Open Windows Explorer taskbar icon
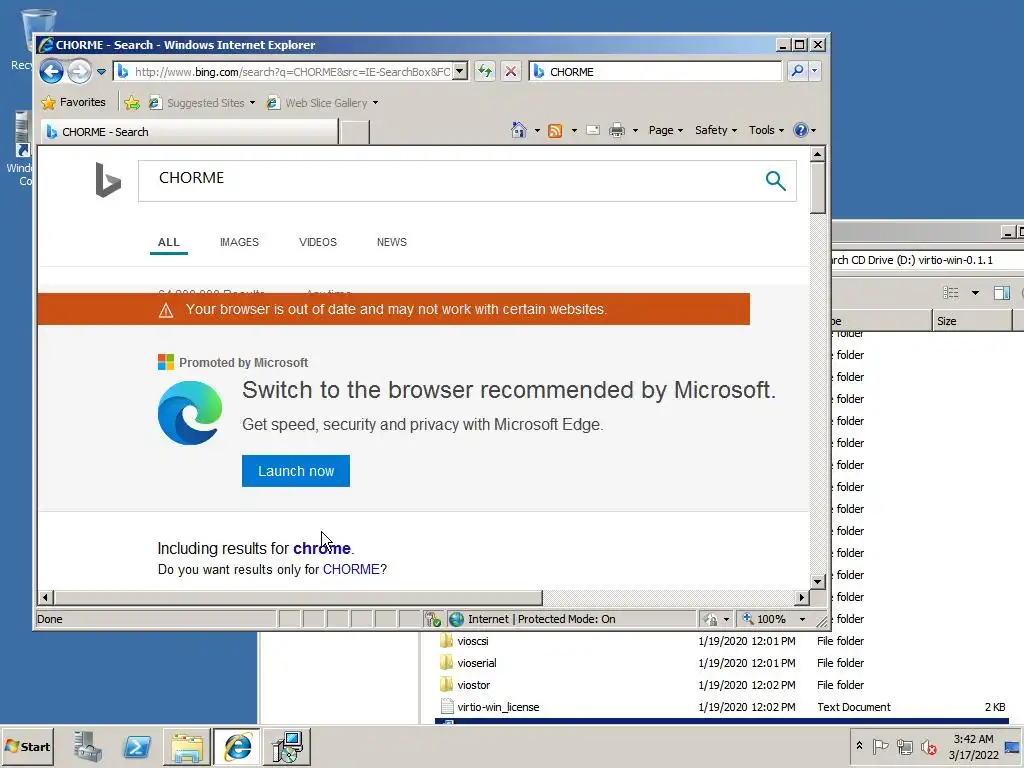This screenshot has width=1024, height=768. 187,746
